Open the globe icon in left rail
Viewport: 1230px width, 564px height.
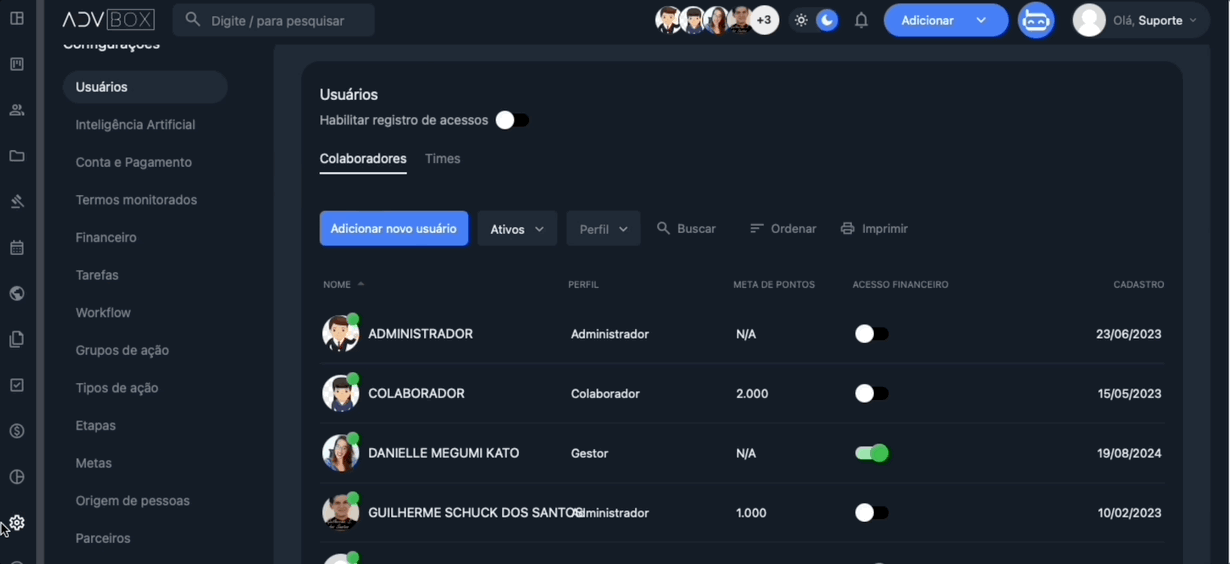[x=17, y=294]
